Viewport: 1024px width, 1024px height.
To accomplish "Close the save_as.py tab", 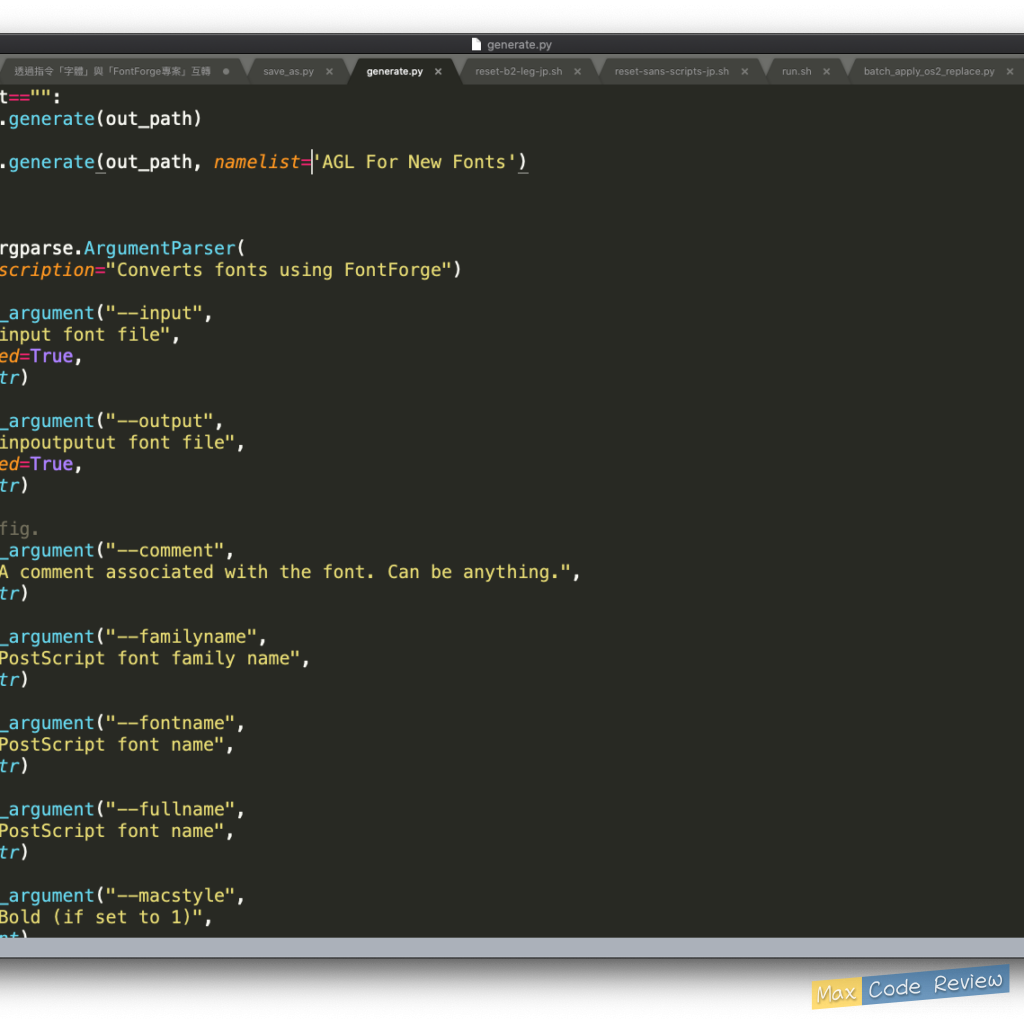I will tap(329, 72).
